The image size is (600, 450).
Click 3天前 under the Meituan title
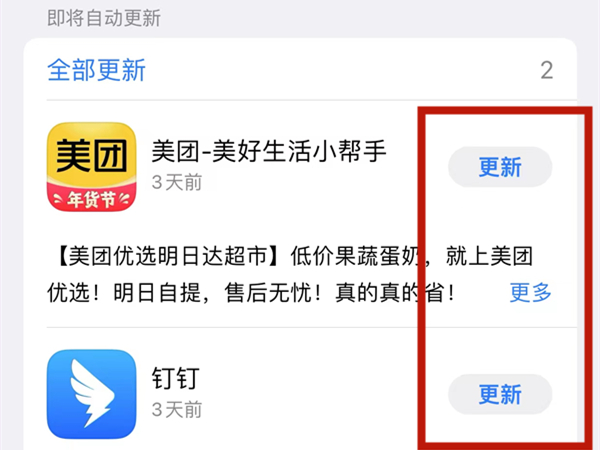(x=177, y=183)
